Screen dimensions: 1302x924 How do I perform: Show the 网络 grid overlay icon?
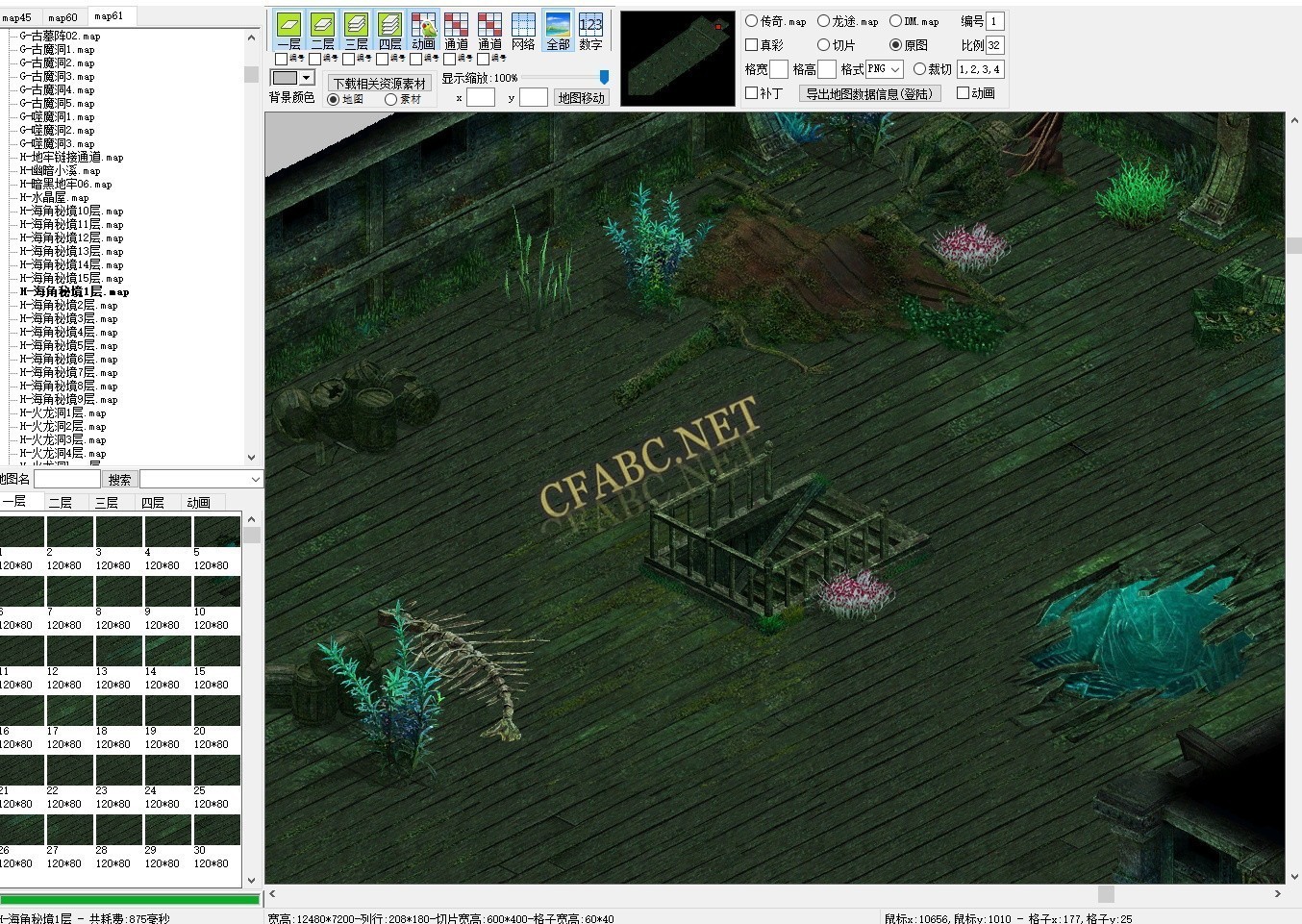[x=523, y=30]
